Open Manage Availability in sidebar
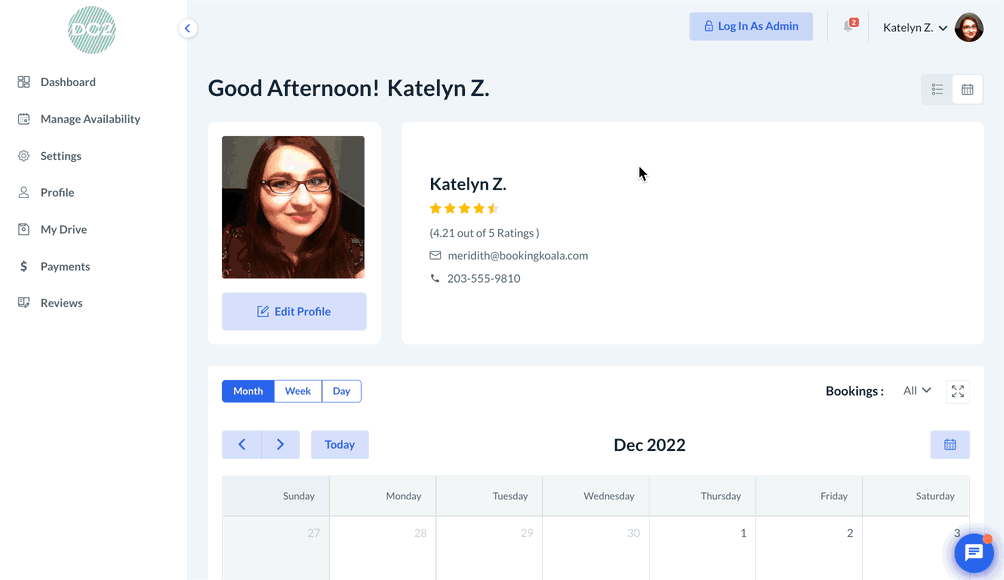 [x=90, y=119]
